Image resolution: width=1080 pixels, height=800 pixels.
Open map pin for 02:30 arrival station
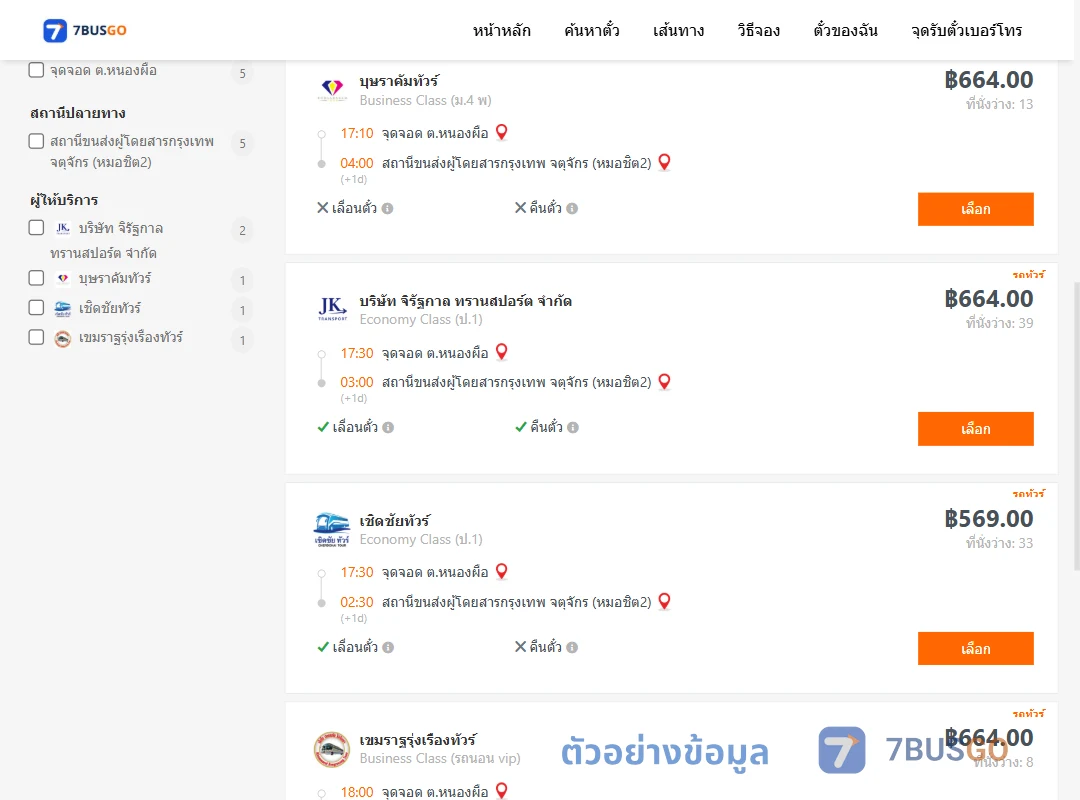click(665, 601)
